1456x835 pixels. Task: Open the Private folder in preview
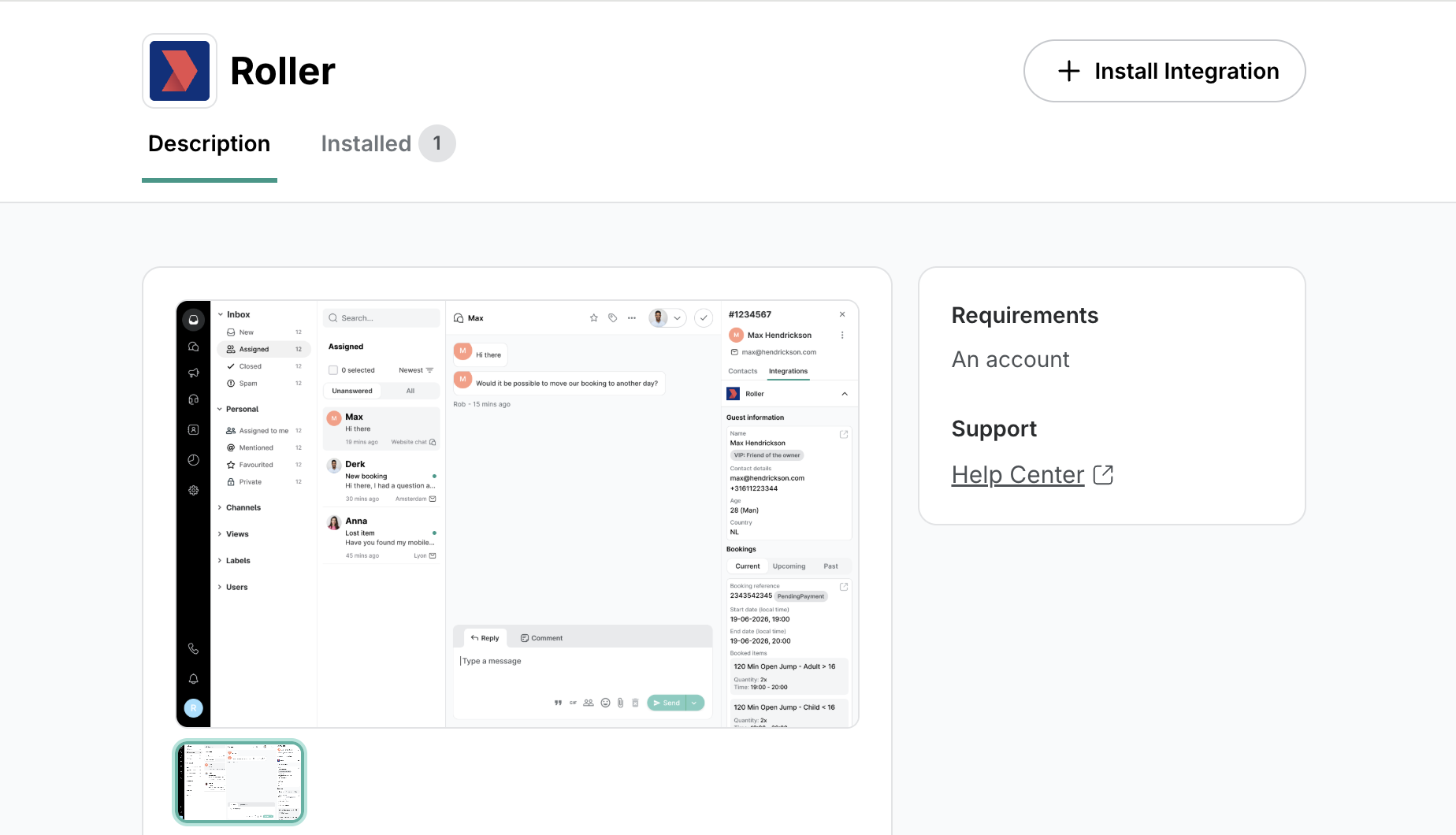(264, 482)
